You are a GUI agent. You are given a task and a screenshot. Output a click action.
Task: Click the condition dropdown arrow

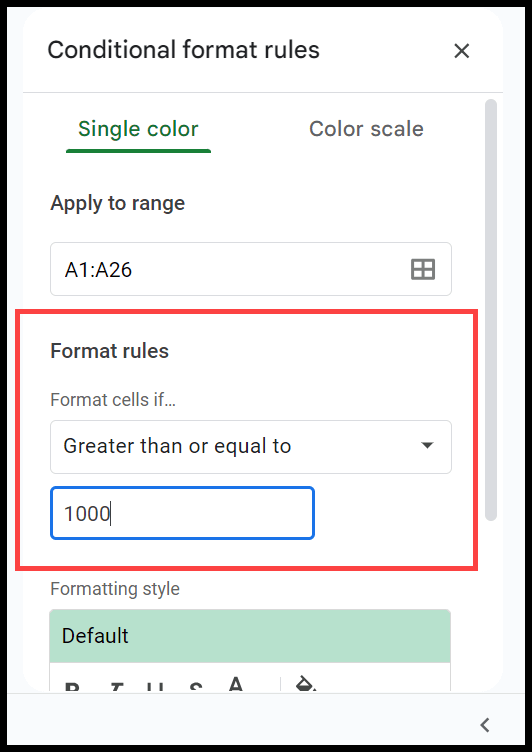pyautogui.click(x=426, y=446)
